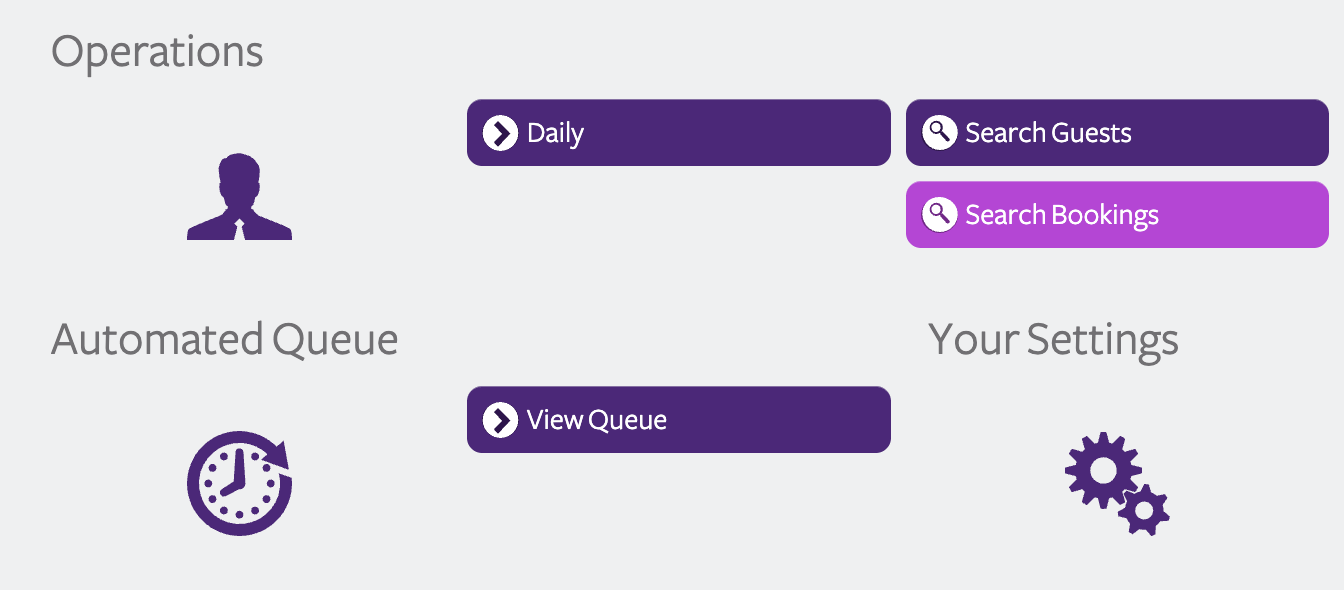The height and width of the screenshot is (590, 1344).
Task: Click the "Daily" text label
Action: coord(555,134)
